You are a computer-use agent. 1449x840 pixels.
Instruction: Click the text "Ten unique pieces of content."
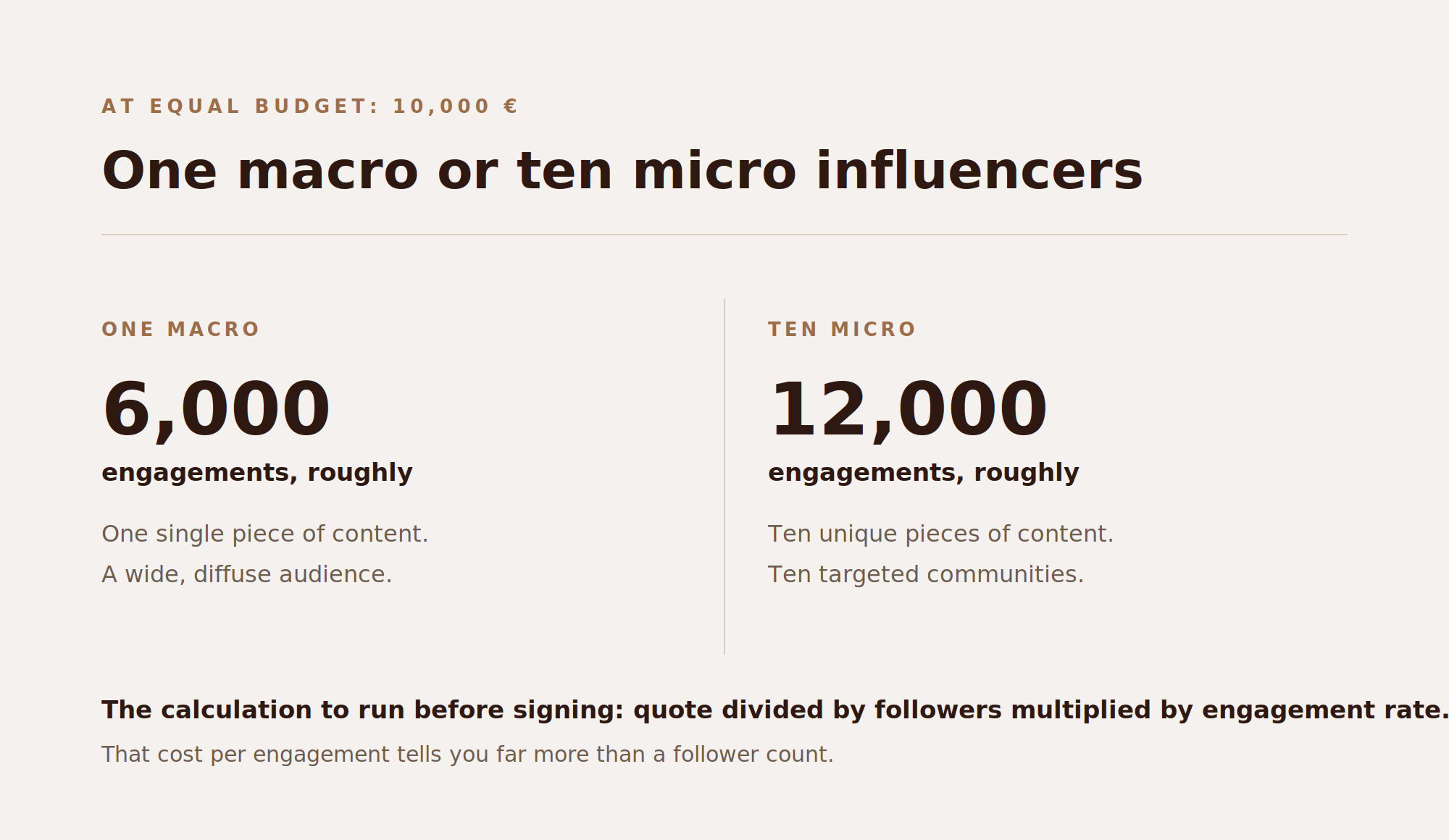pyautogui.click(x=940, y=534)
